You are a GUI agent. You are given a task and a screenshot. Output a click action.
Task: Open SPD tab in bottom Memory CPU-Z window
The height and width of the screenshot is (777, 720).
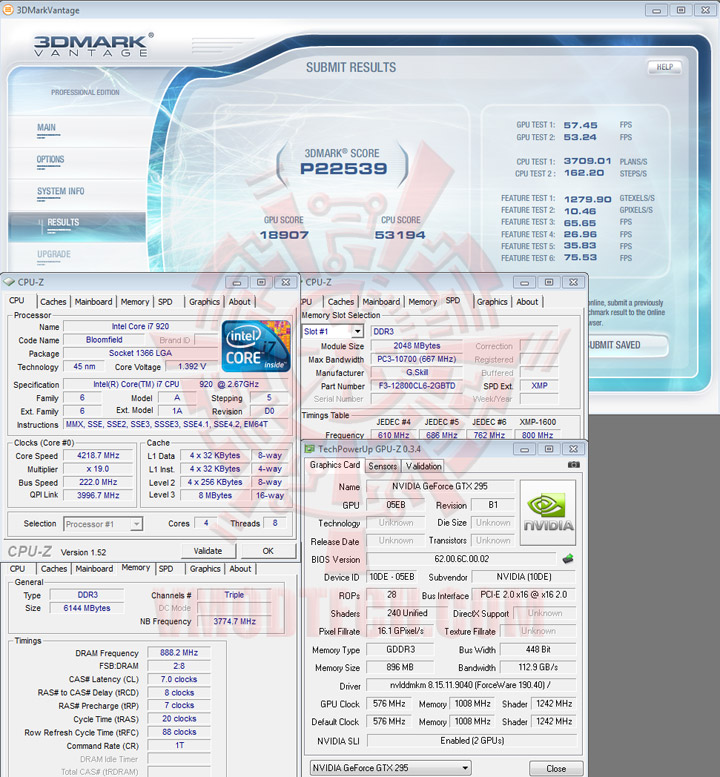pos(166,569)
